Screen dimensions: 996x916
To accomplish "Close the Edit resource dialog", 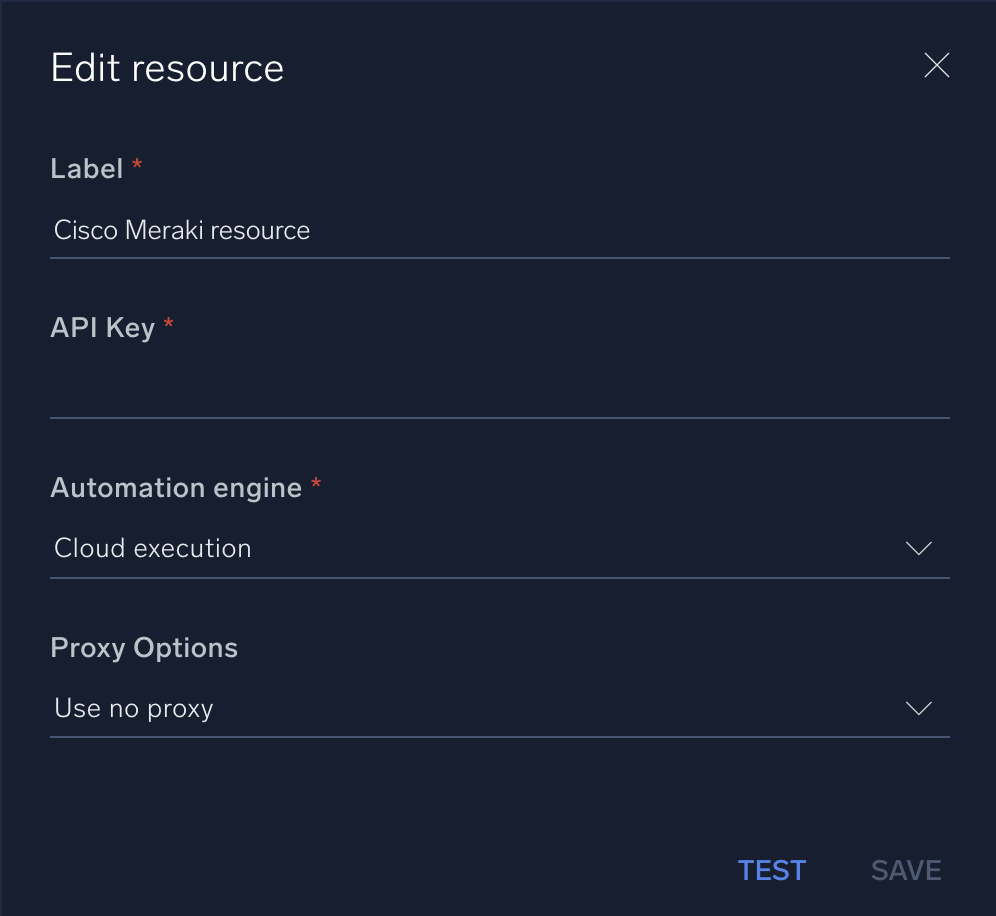I will click(936, 65).
